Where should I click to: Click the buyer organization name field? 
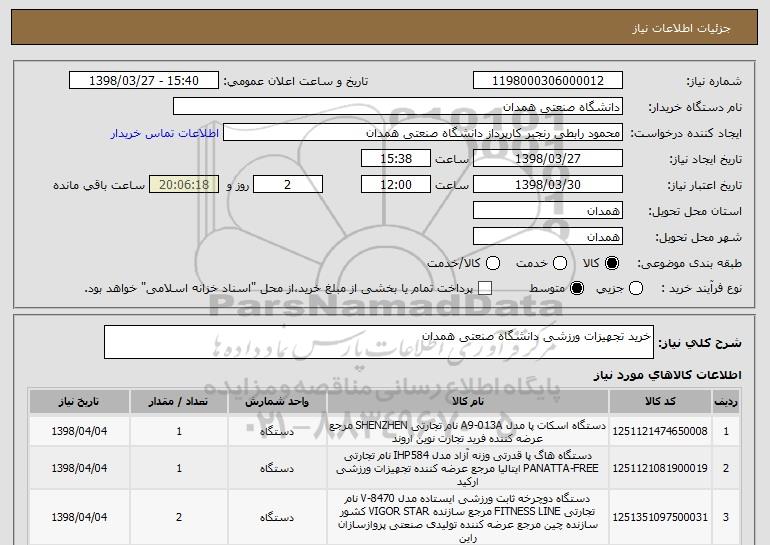tap(398, 107)
